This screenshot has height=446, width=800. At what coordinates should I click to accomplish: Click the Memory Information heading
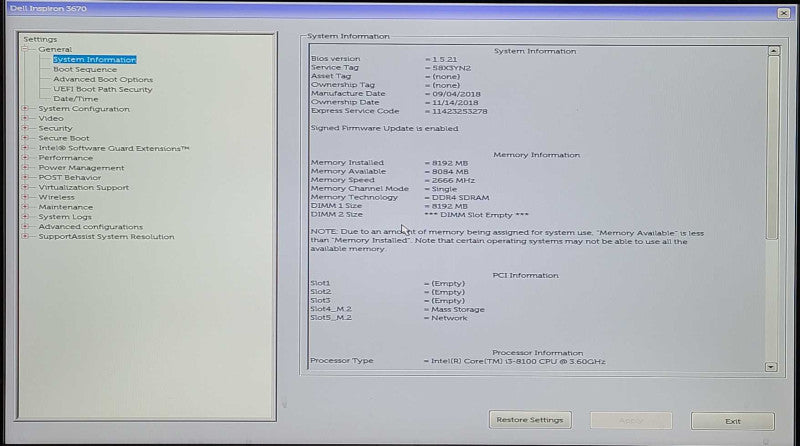coord(536,155)
